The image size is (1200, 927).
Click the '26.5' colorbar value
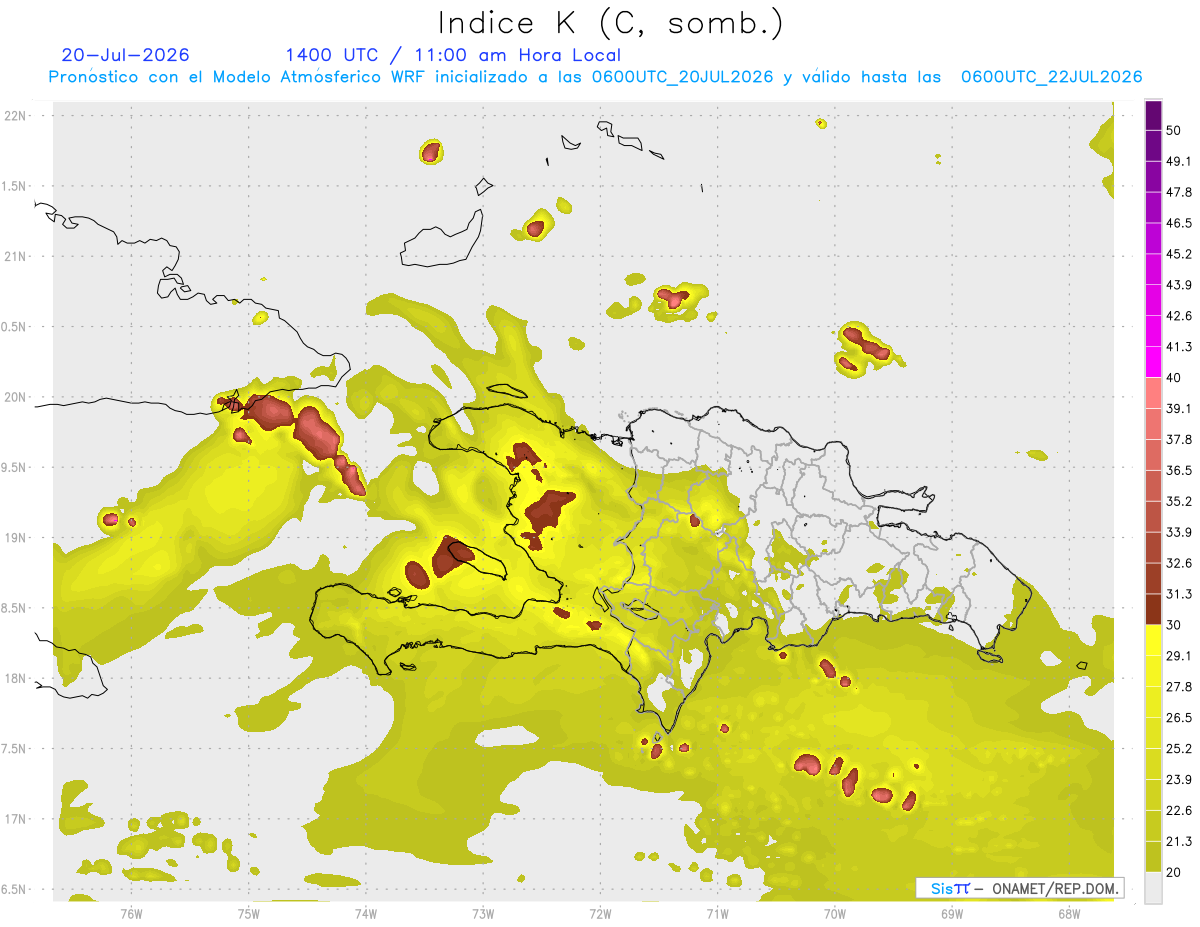(1179, 718)
